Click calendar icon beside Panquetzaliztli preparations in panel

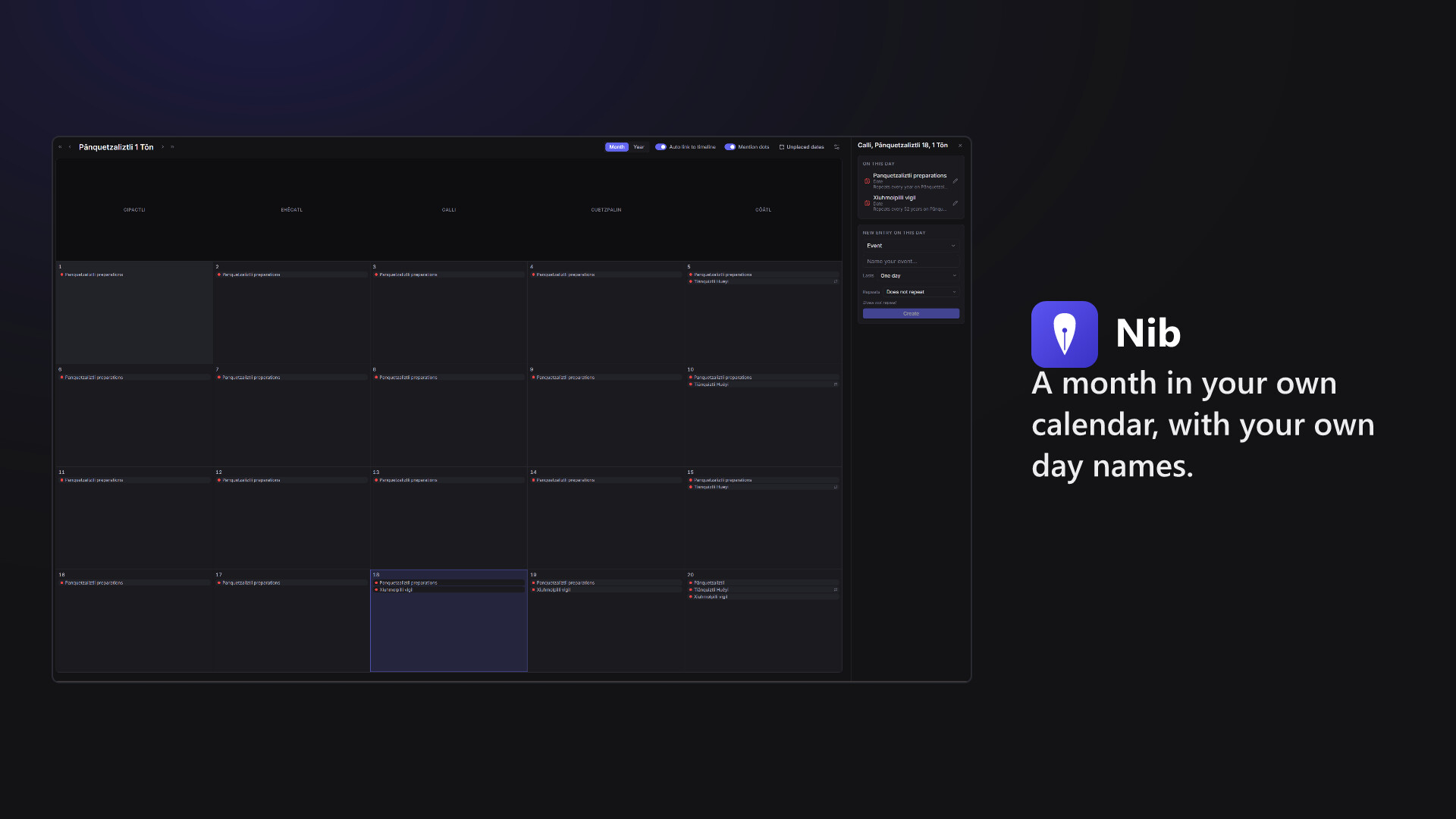[867, 181]
